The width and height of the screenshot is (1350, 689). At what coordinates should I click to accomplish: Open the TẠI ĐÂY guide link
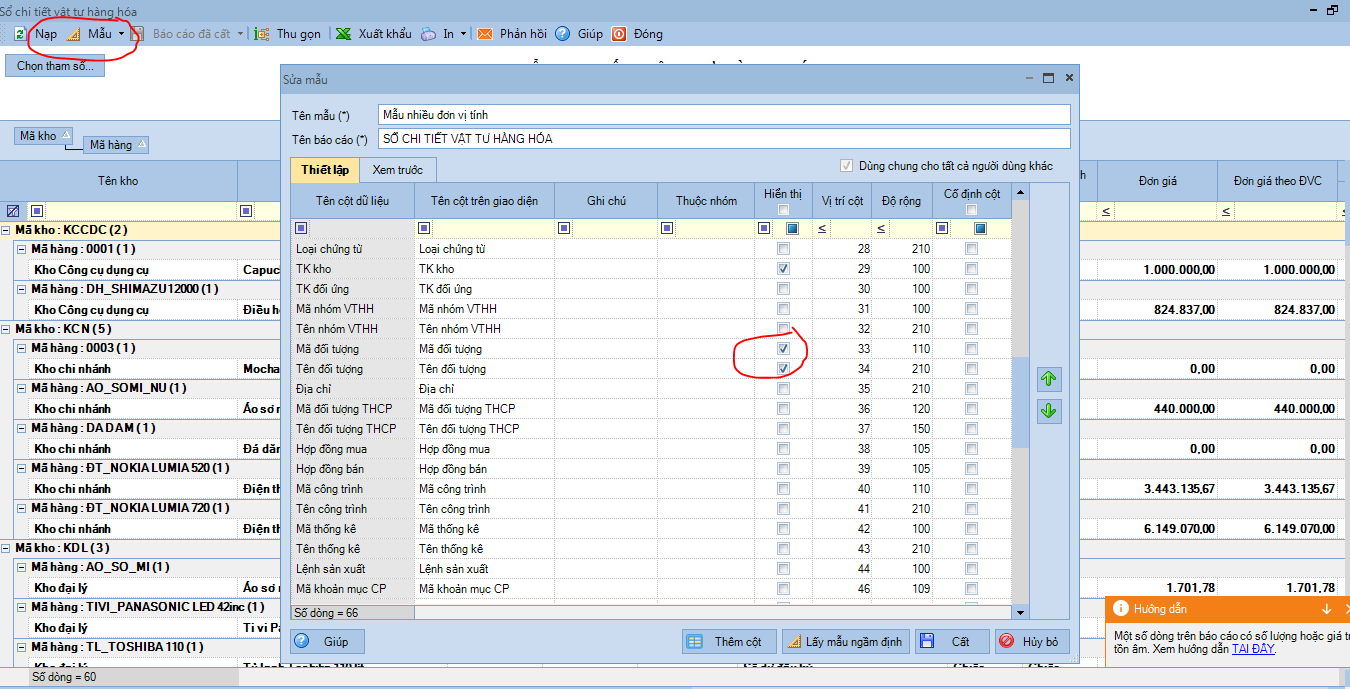pyautogui.click(x=1253, y=649)
